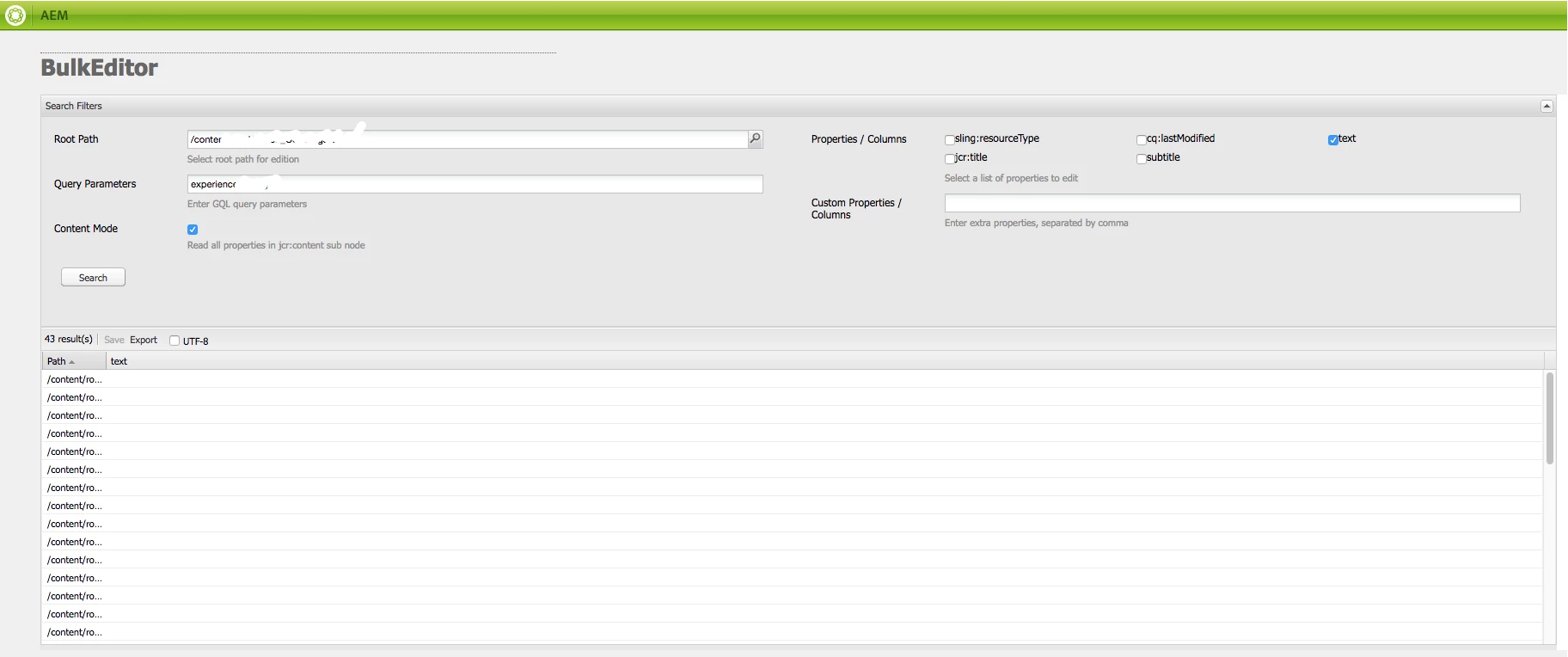
Task: Click the Save button in results toolbar
Action: click(x=114, y=340)
